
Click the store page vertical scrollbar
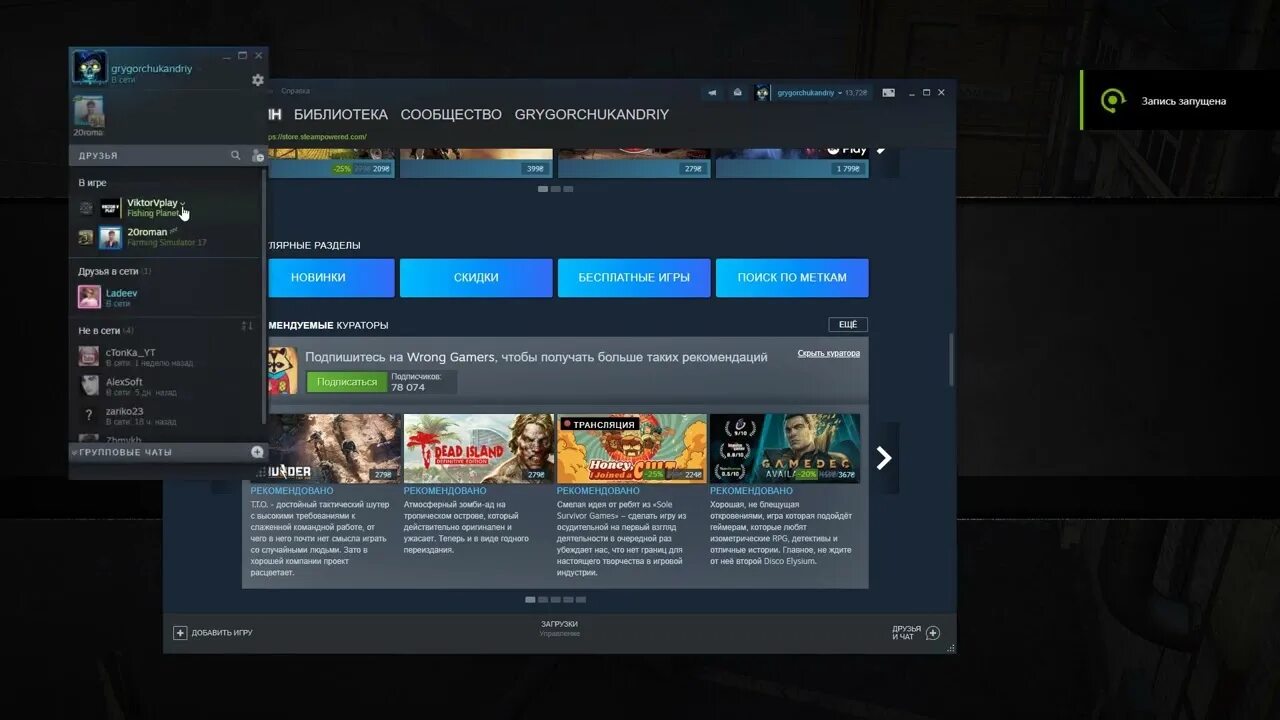(951, 360)
